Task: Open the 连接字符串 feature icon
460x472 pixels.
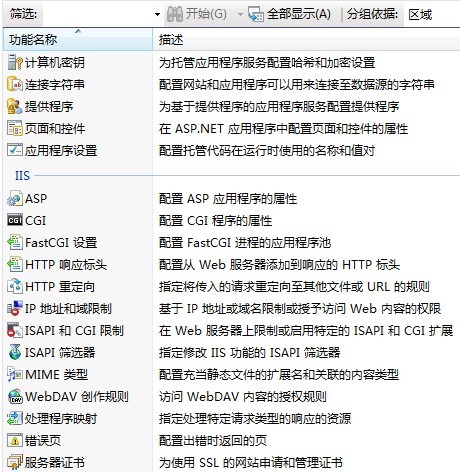Action: coord(15,85)
